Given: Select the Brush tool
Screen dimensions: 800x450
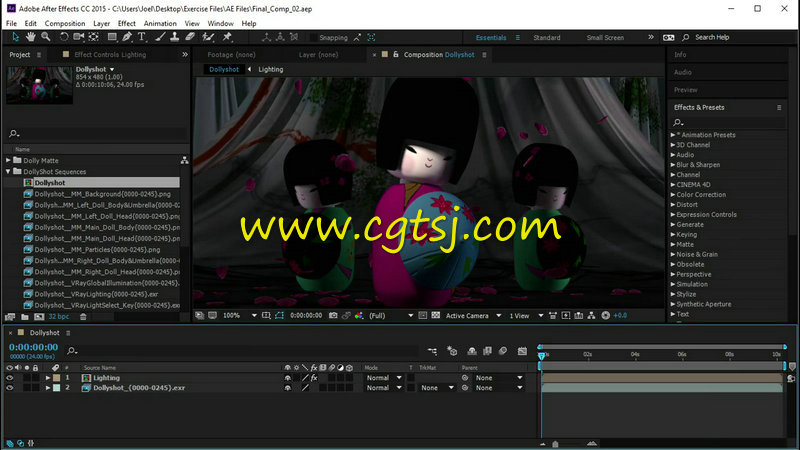Looking at the screenshot, I should [160, 37].
